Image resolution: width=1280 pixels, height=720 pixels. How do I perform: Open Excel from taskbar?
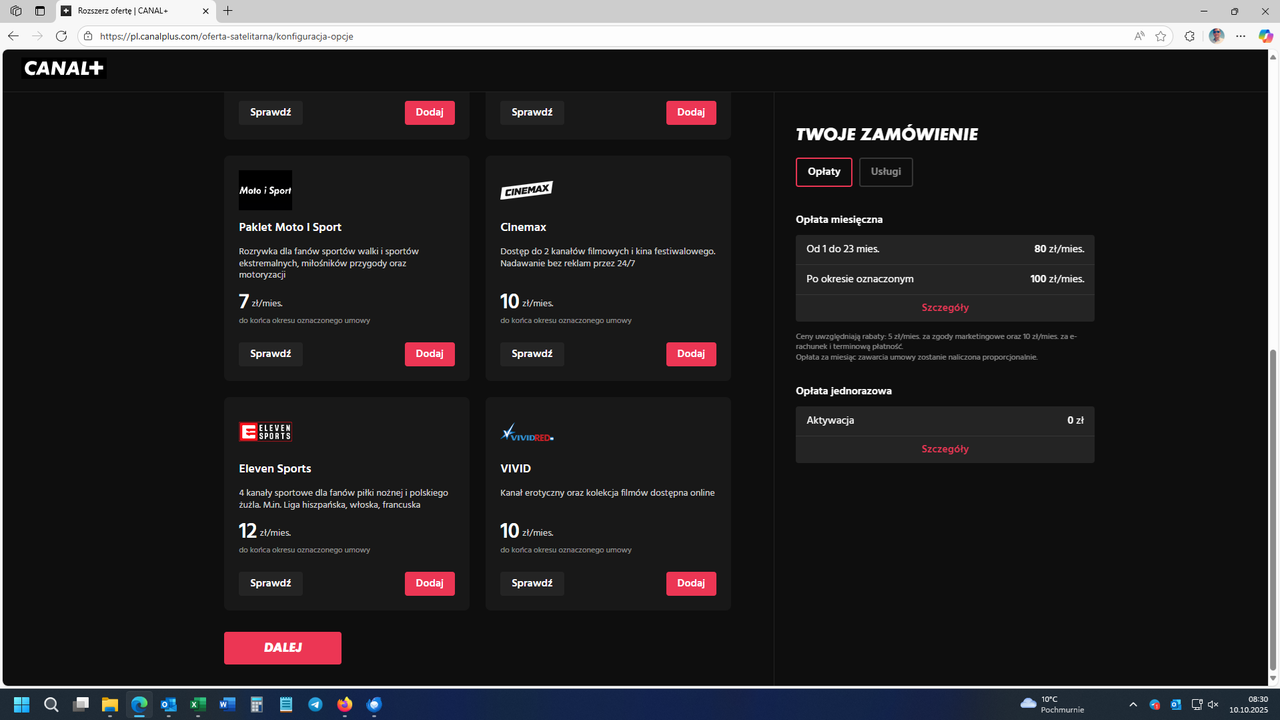click(198, 704)
